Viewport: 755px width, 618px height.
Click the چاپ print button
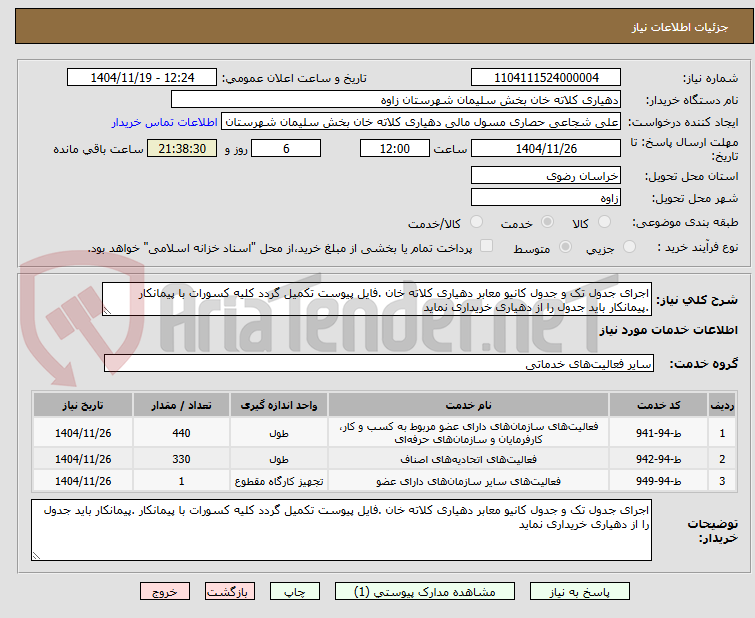(x=295, y=592)
